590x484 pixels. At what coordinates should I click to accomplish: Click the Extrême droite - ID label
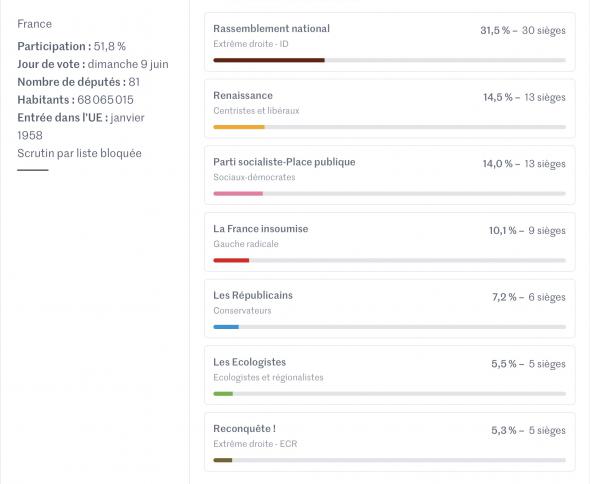point(251,44)
